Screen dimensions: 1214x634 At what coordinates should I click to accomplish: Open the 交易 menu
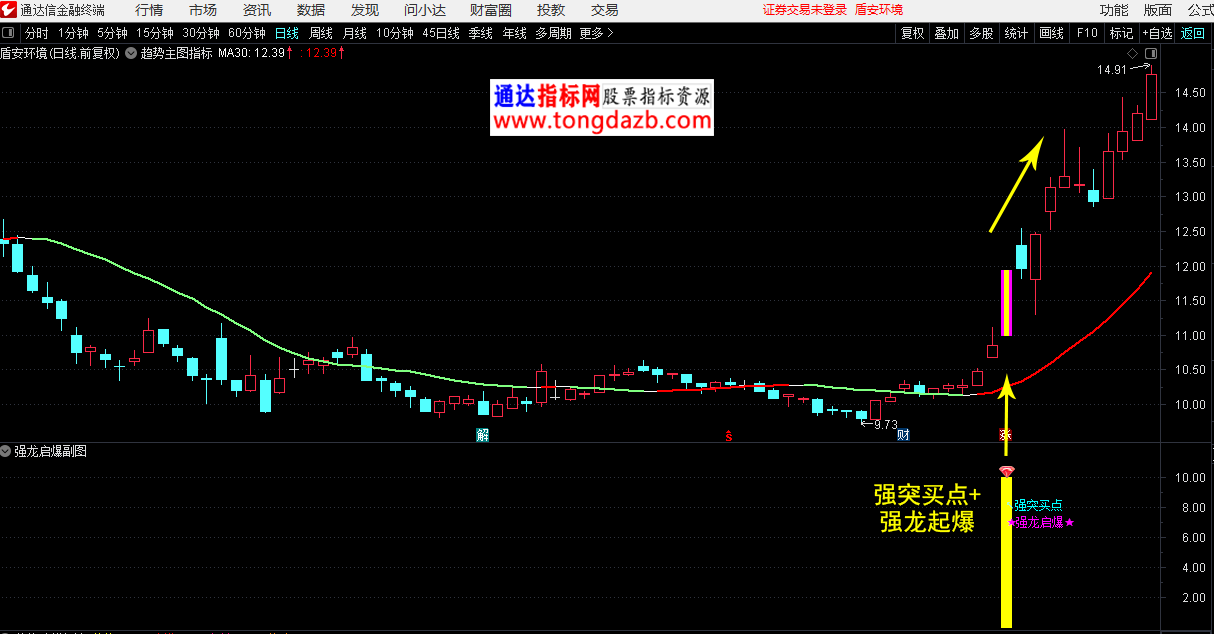point(605,10)
